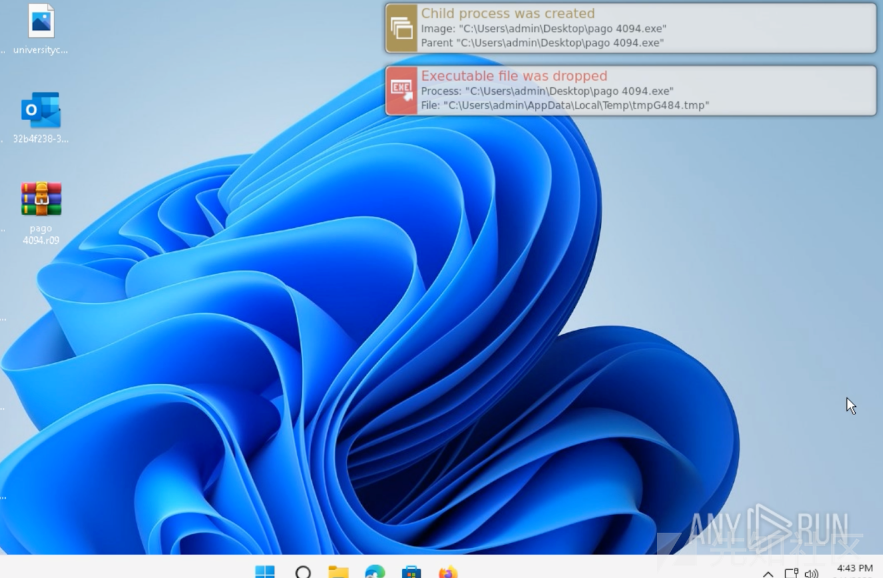Click the red EXE dropped-file notification icon

[402, 91]
